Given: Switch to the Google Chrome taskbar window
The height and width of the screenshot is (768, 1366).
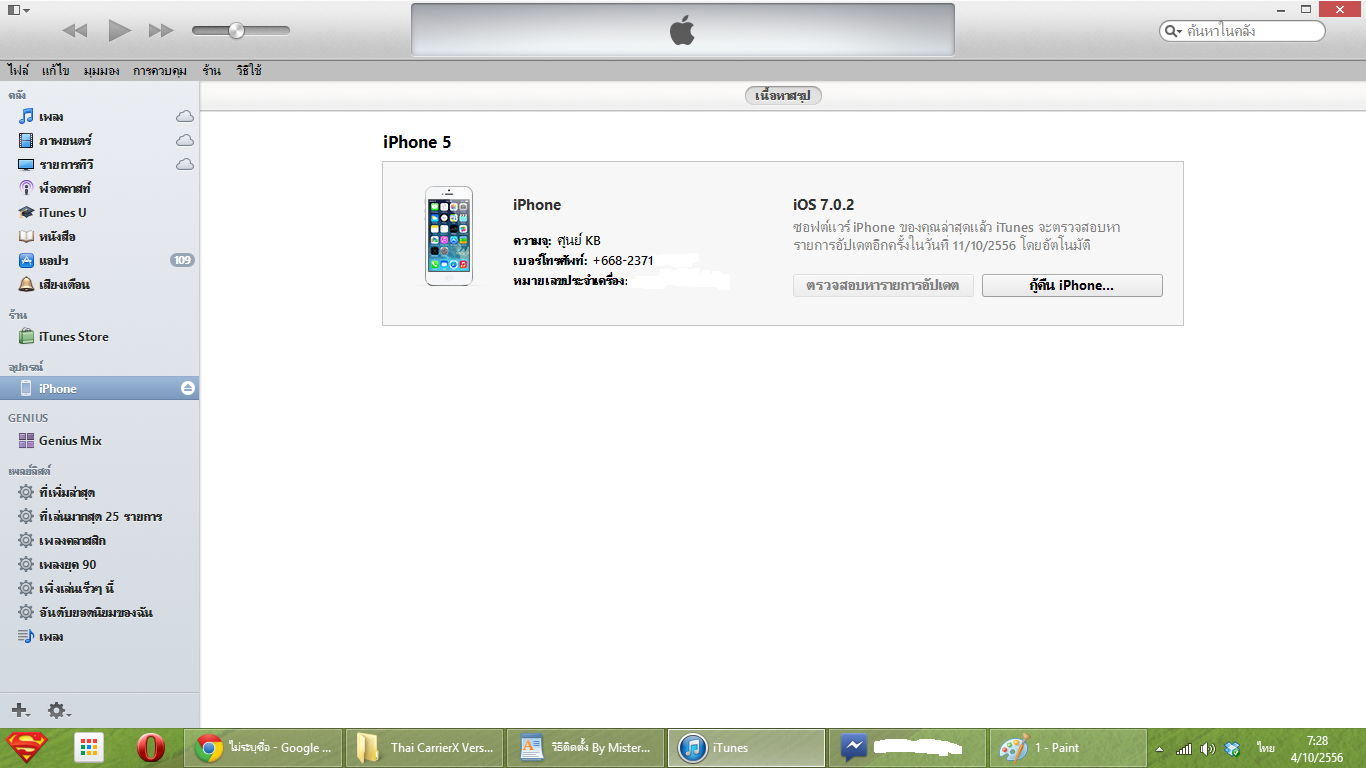Looking at the screenshot, I should pyautogui.click(x=264, y=748).
